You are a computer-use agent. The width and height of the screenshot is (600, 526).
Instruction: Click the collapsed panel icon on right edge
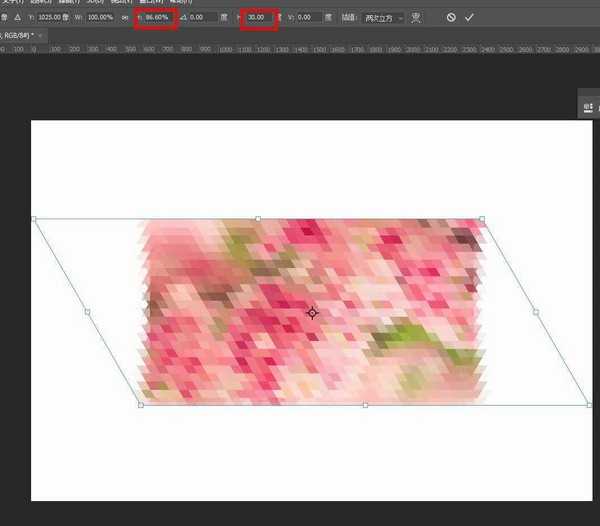(x=589, y=106)
